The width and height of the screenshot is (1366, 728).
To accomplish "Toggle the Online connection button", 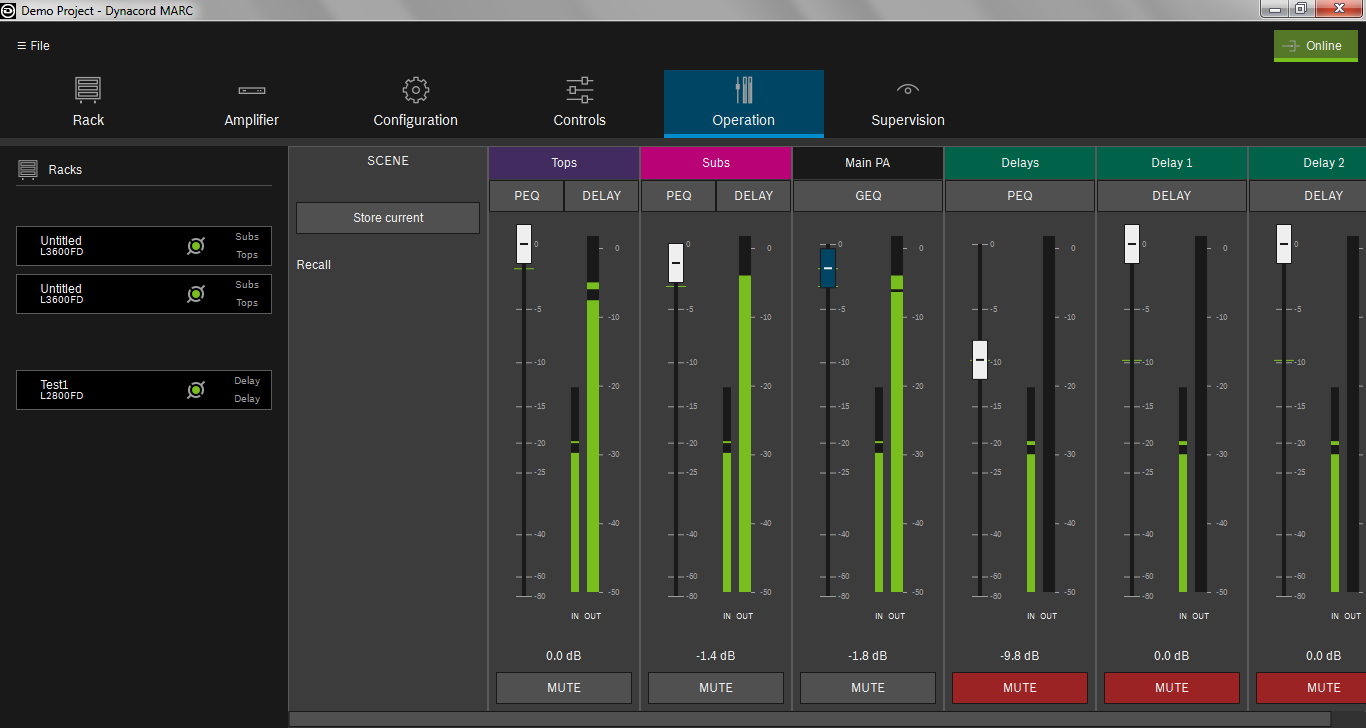I will pyautogui.click(x=1315, y=46).
